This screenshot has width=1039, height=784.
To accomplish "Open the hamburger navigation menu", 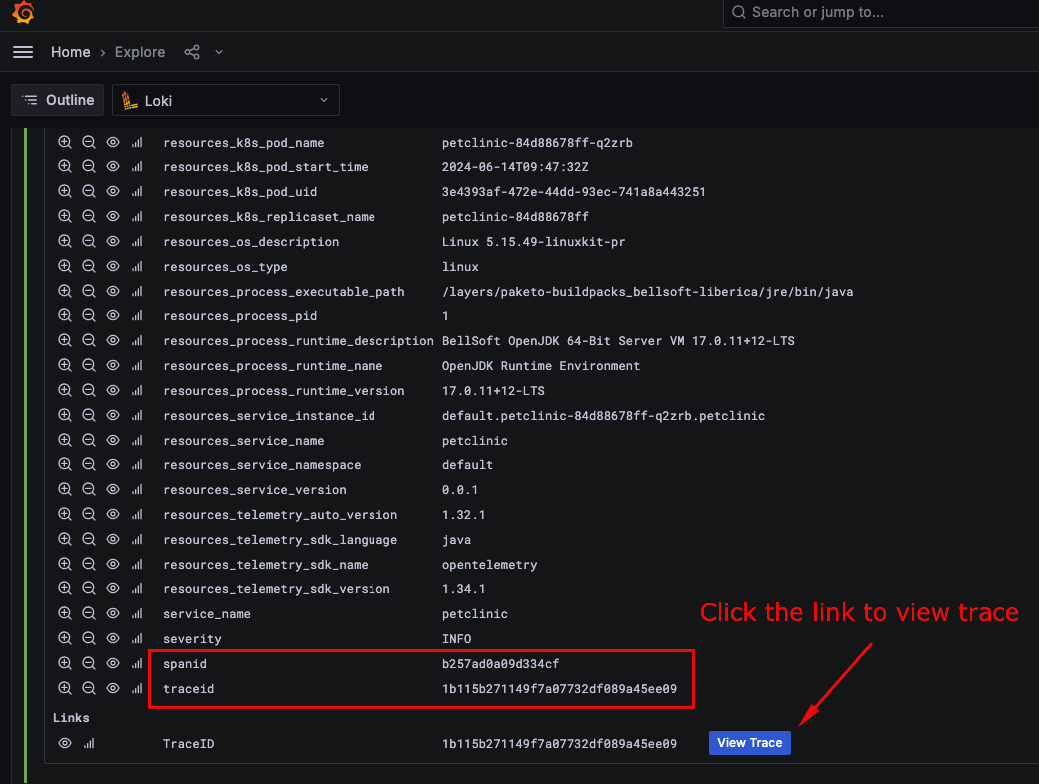I will pyautogui.click(x=23, y=52).
